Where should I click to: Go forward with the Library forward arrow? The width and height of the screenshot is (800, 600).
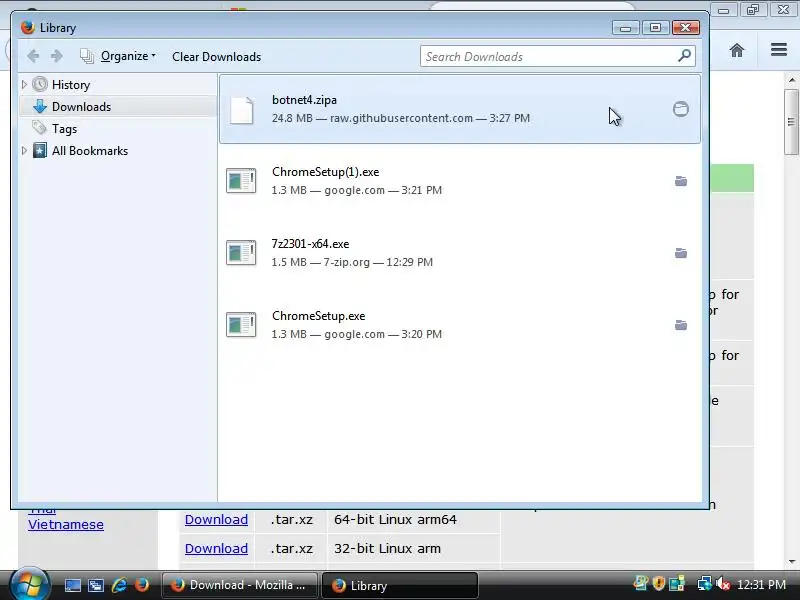click(56, 56)
